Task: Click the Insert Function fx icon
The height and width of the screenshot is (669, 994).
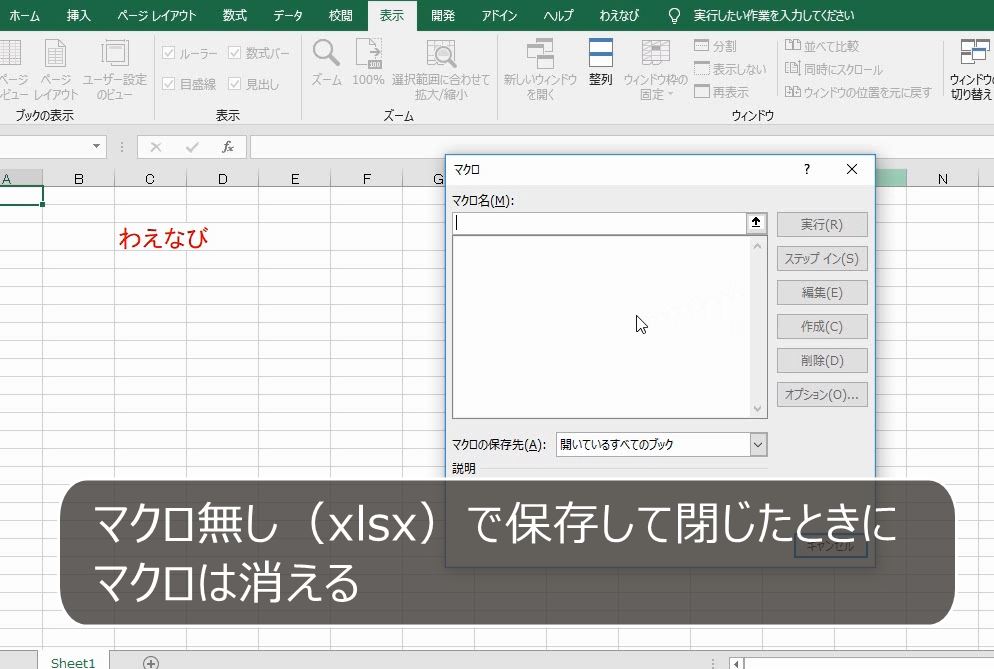Action: [x=228, y=147]
